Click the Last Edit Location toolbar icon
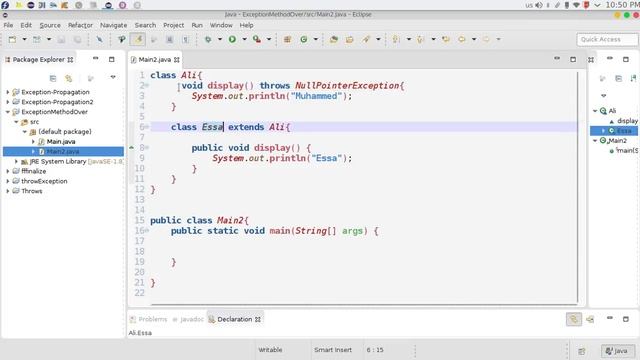This screenshot has width=640, height=360. point(446,39)
